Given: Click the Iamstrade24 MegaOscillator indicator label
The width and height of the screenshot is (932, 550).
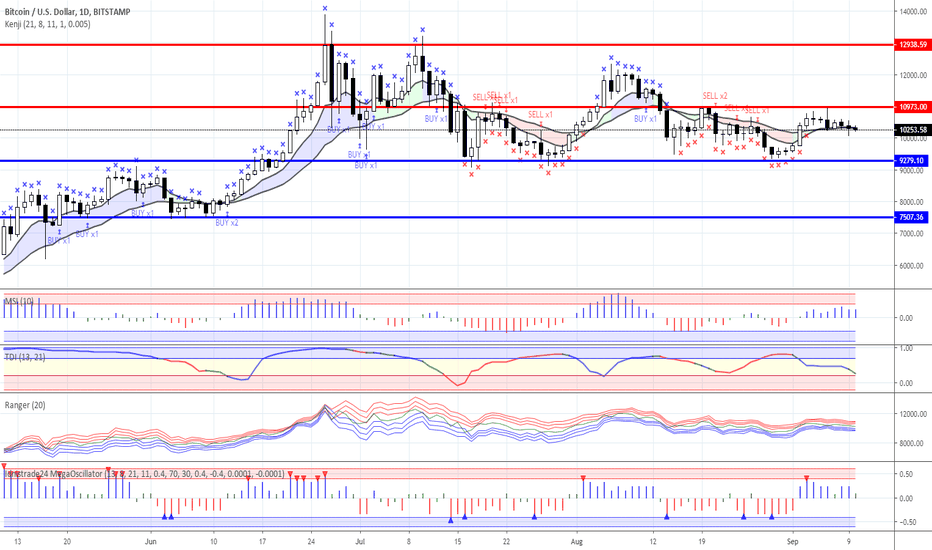Looking at the screenshot, I should (144, 474).
